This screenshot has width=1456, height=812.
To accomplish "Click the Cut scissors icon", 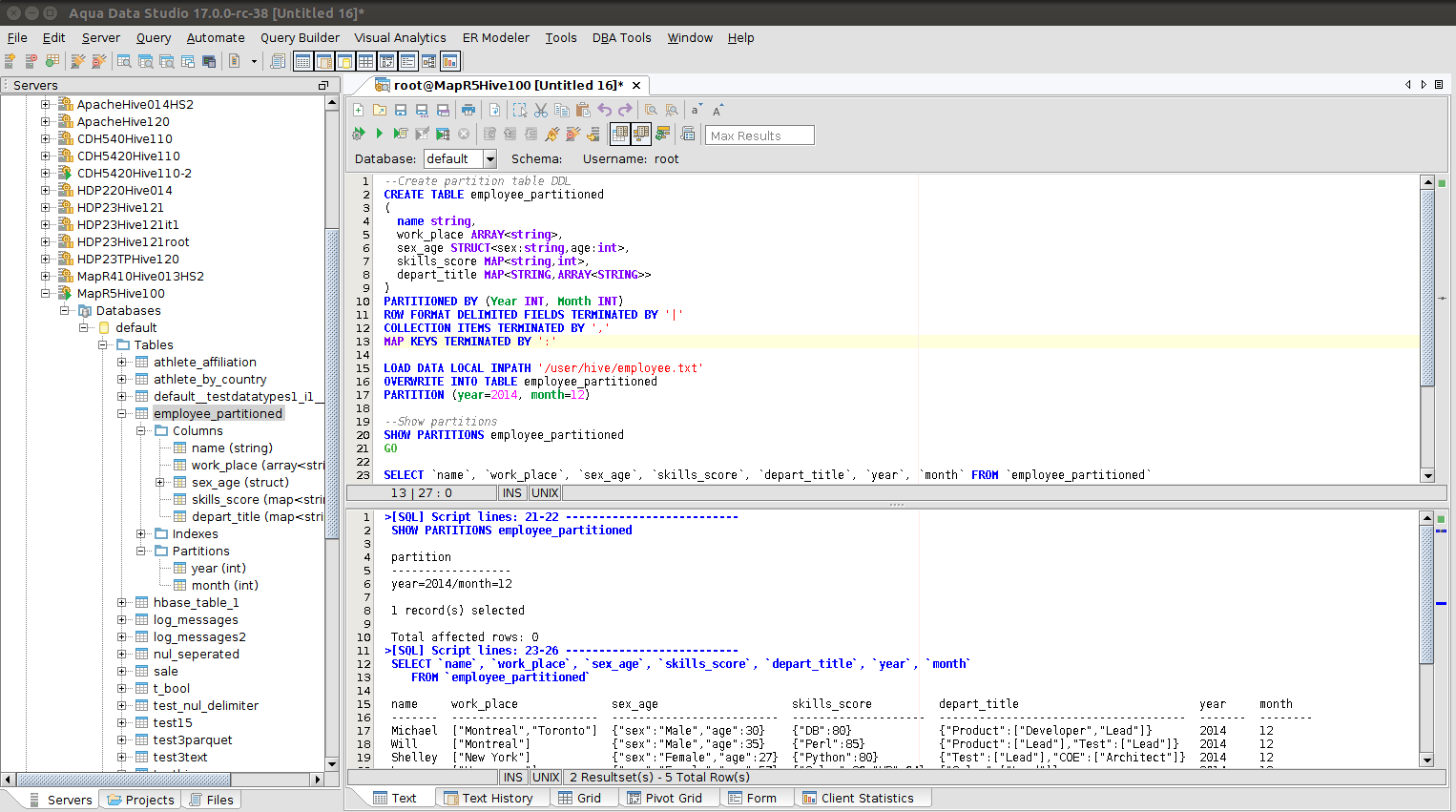I will point(541,111).
